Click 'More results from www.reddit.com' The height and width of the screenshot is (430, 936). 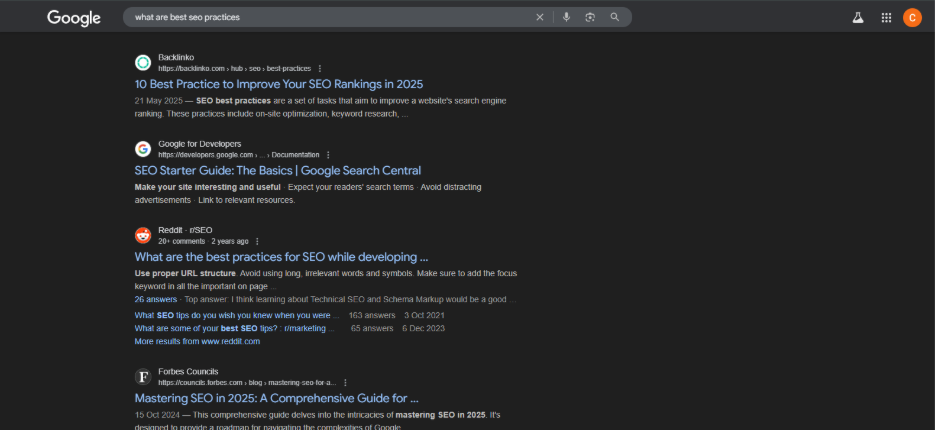[197, 341]
